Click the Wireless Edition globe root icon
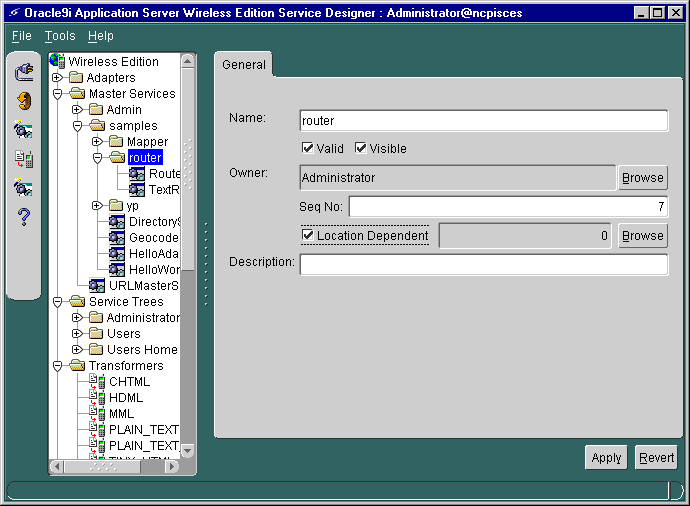This screenshot has height=506, width=690. pos(58,61)
